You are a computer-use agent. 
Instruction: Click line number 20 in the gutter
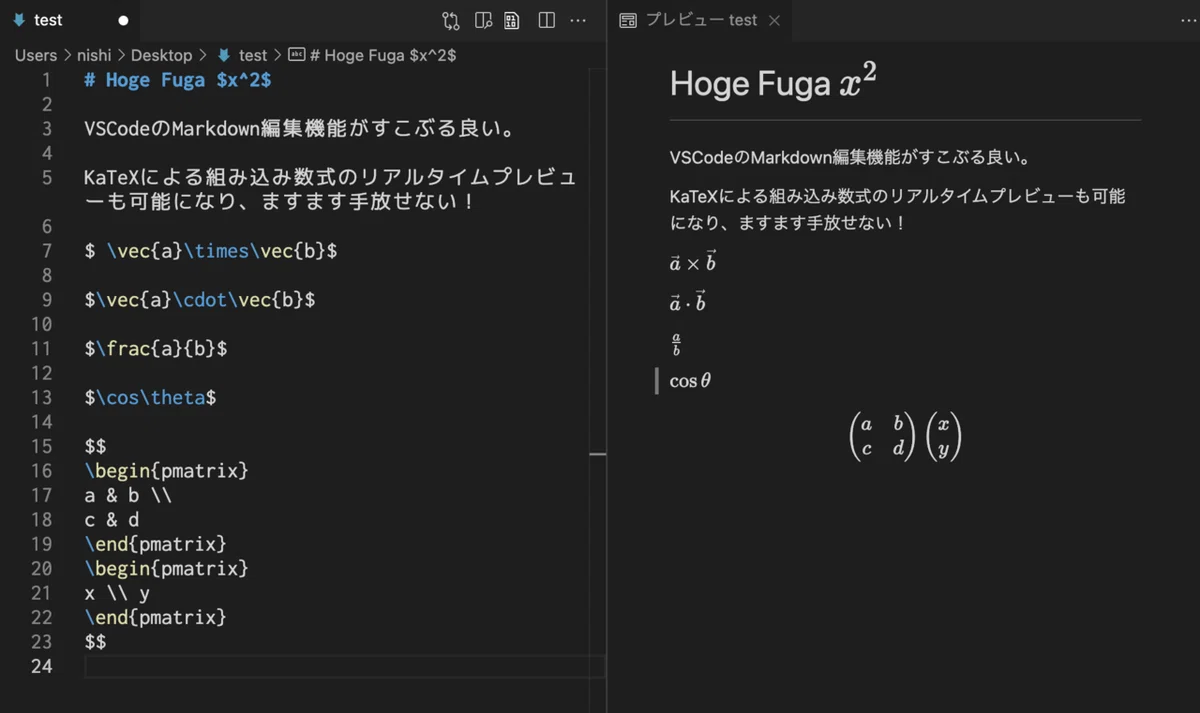tap(41, 568)
